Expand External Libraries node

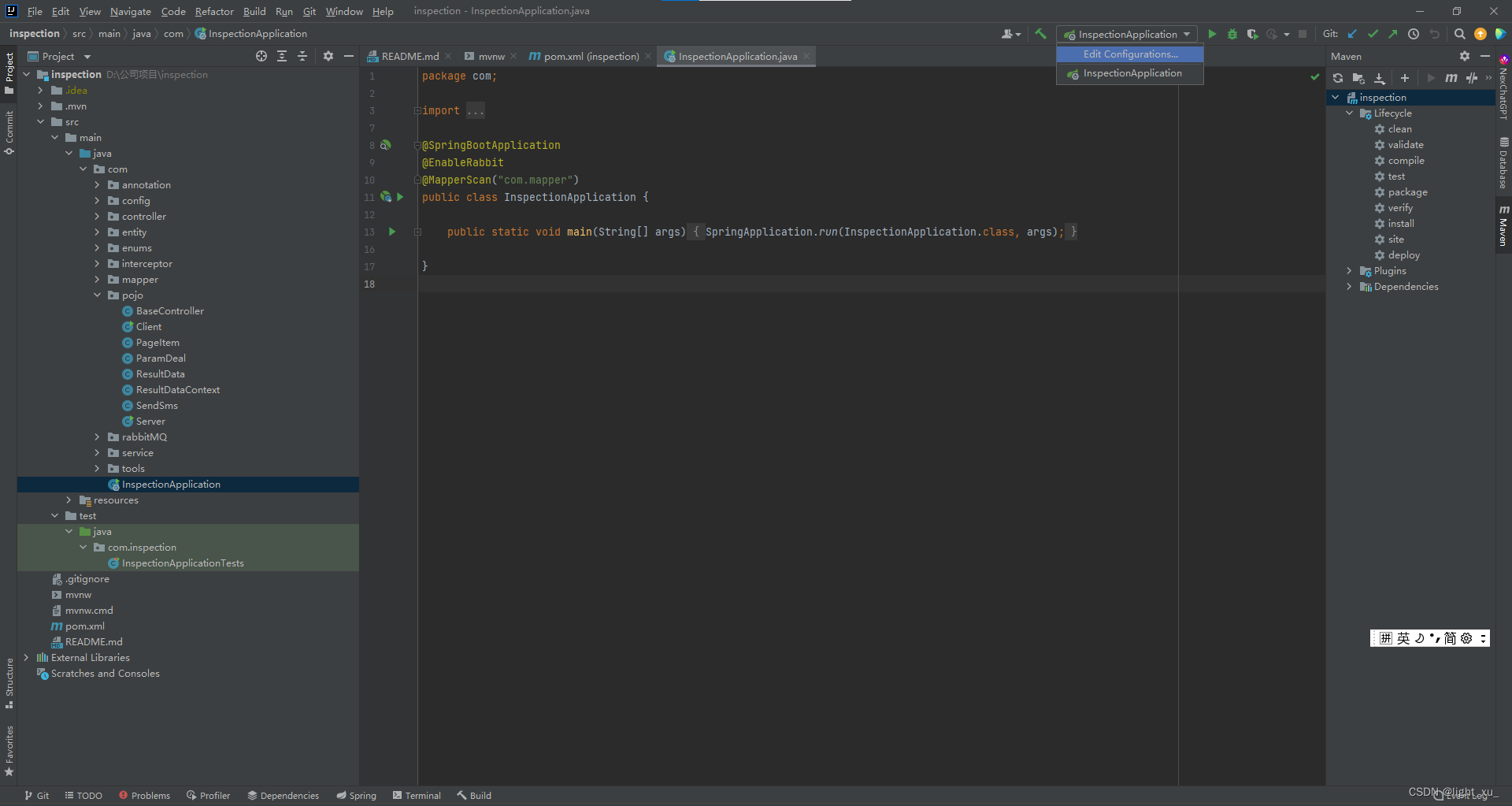point(27,658)
